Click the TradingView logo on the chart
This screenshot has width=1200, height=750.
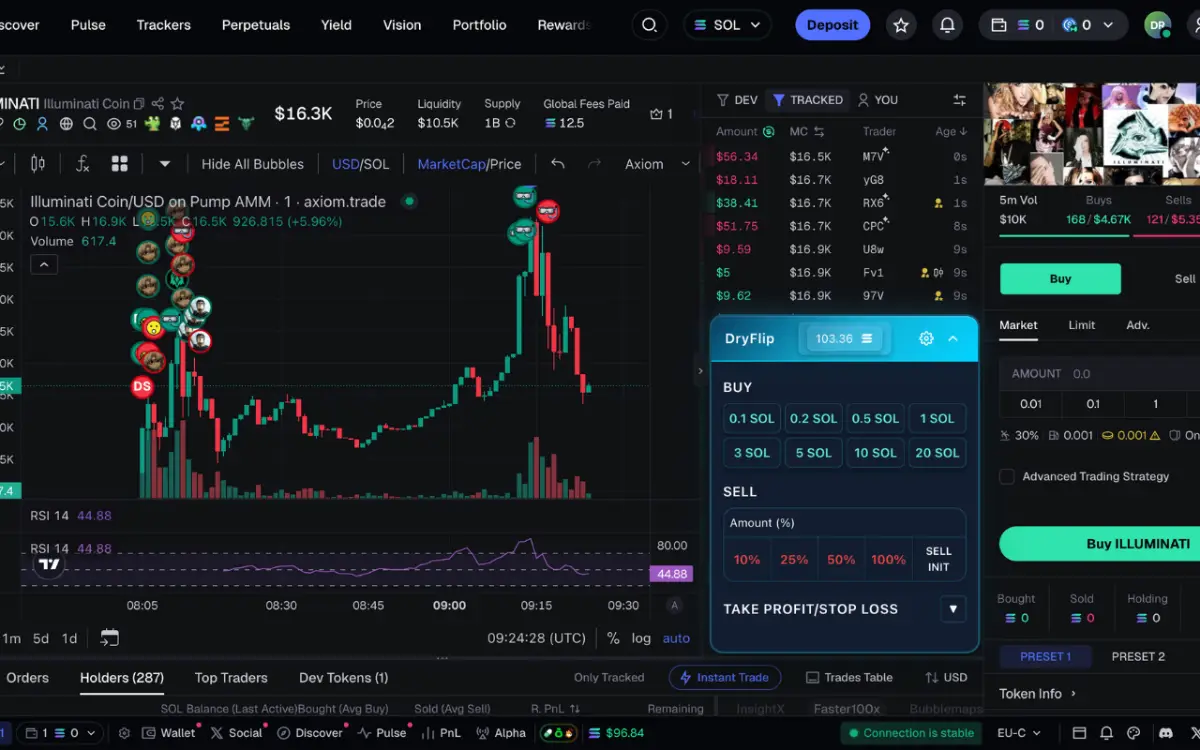[x=49, y=564]
